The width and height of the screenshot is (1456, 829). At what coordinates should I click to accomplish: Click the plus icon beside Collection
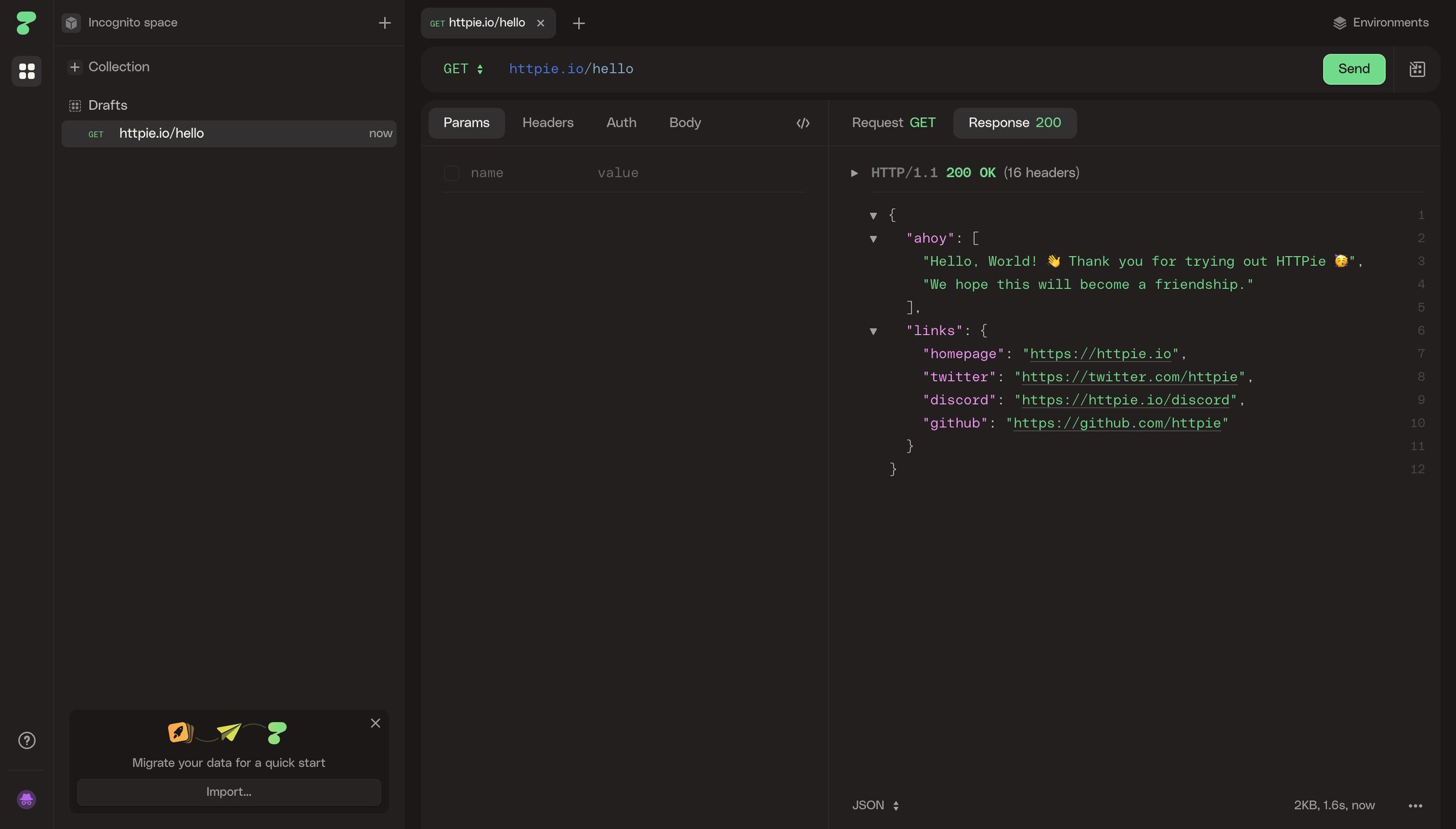pyautogui.click(x=75, y=67)
